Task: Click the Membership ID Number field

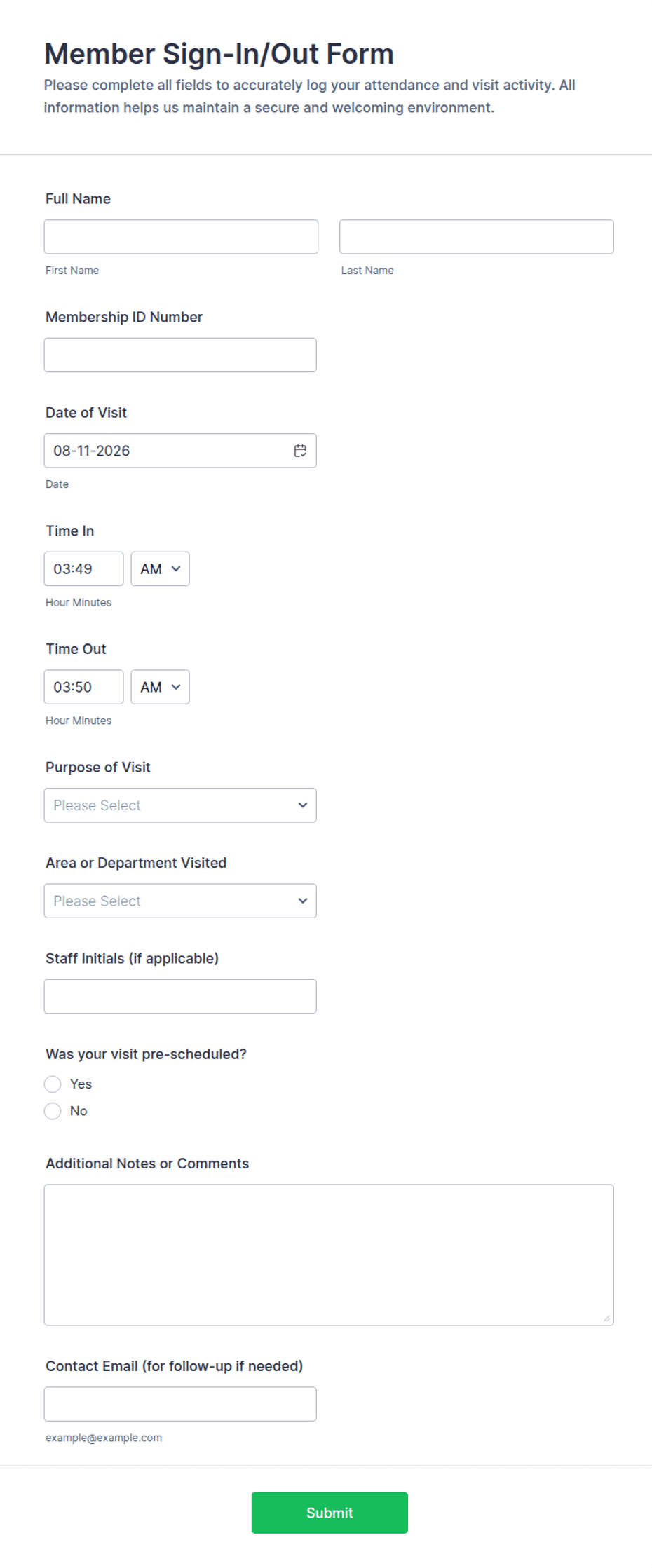Action: tap(180, 355)
